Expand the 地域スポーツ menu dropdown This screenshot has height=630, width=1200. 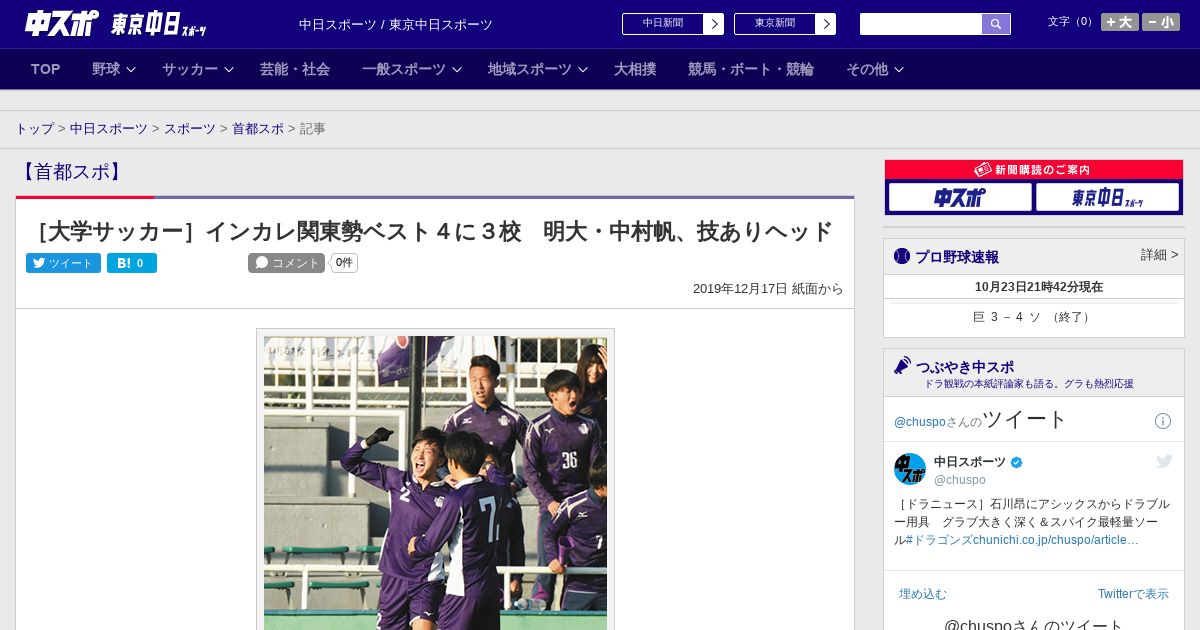[x=537, y=69]
